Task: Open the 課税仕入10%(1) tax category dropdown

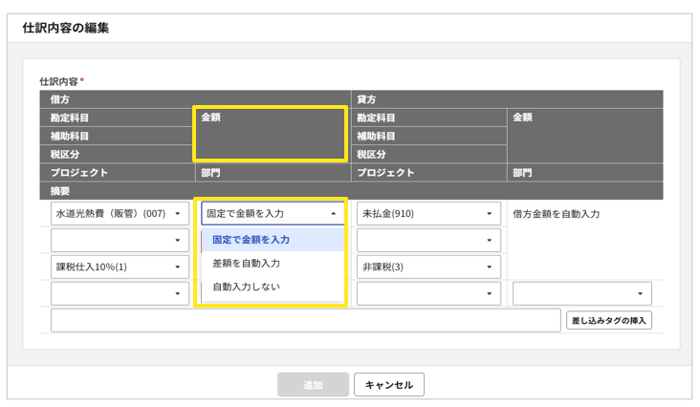Action: coord(118,267)
